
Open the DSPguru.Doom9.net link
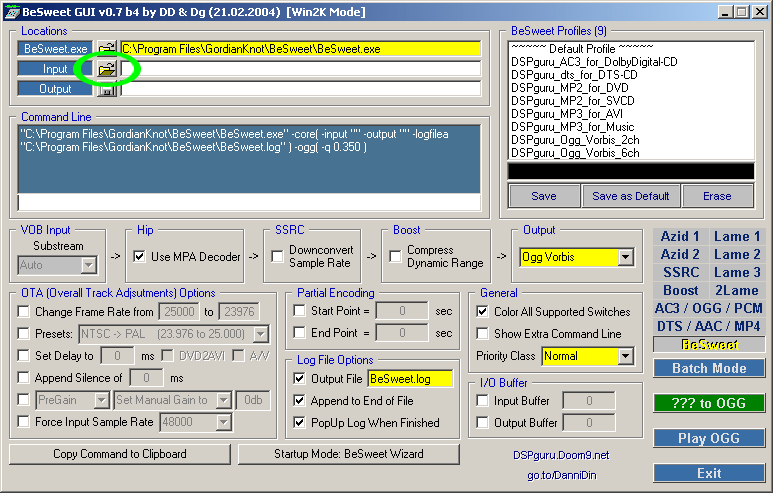[561, 455]
